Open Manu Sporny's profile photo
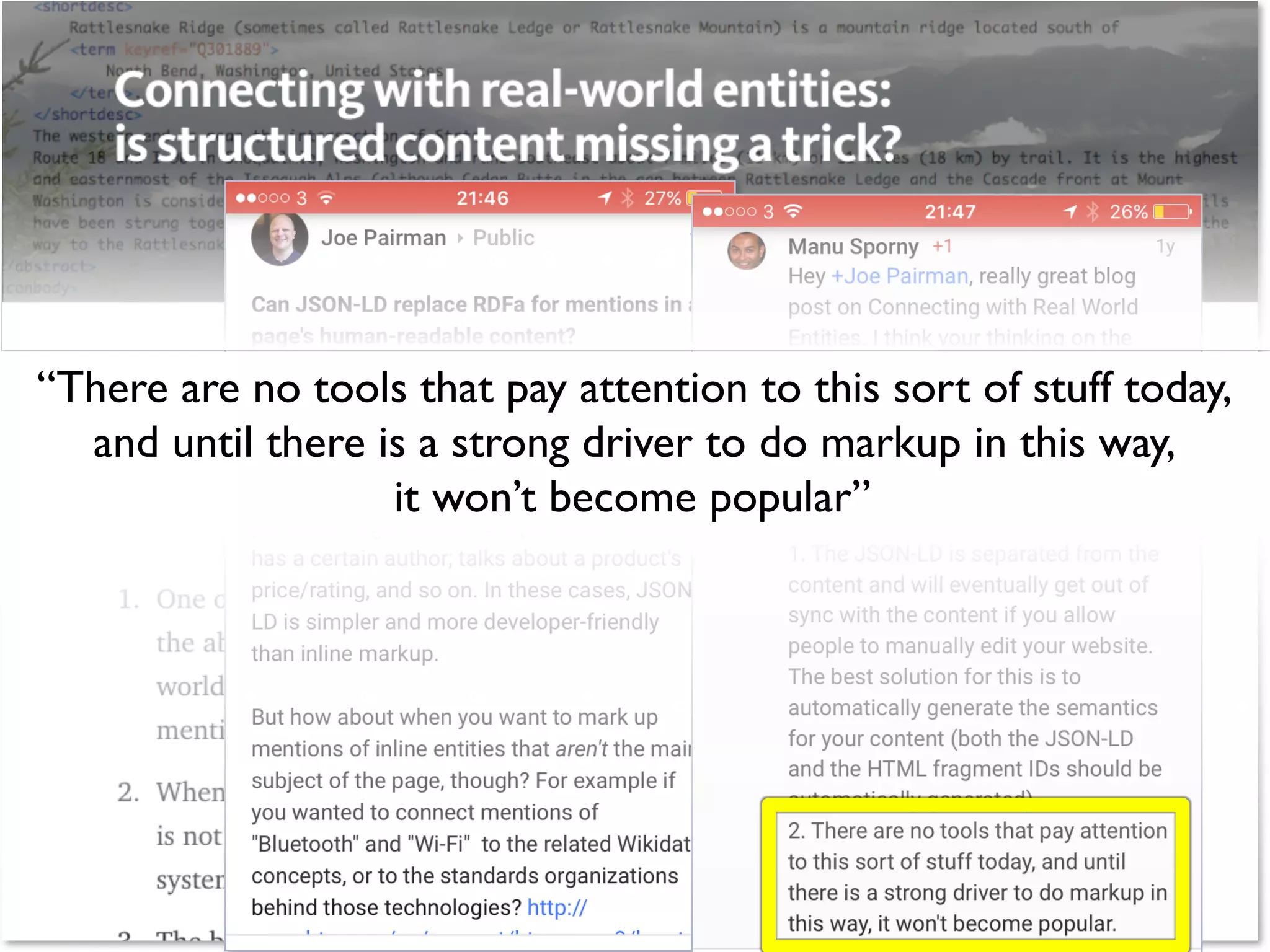 coord(746,250)
